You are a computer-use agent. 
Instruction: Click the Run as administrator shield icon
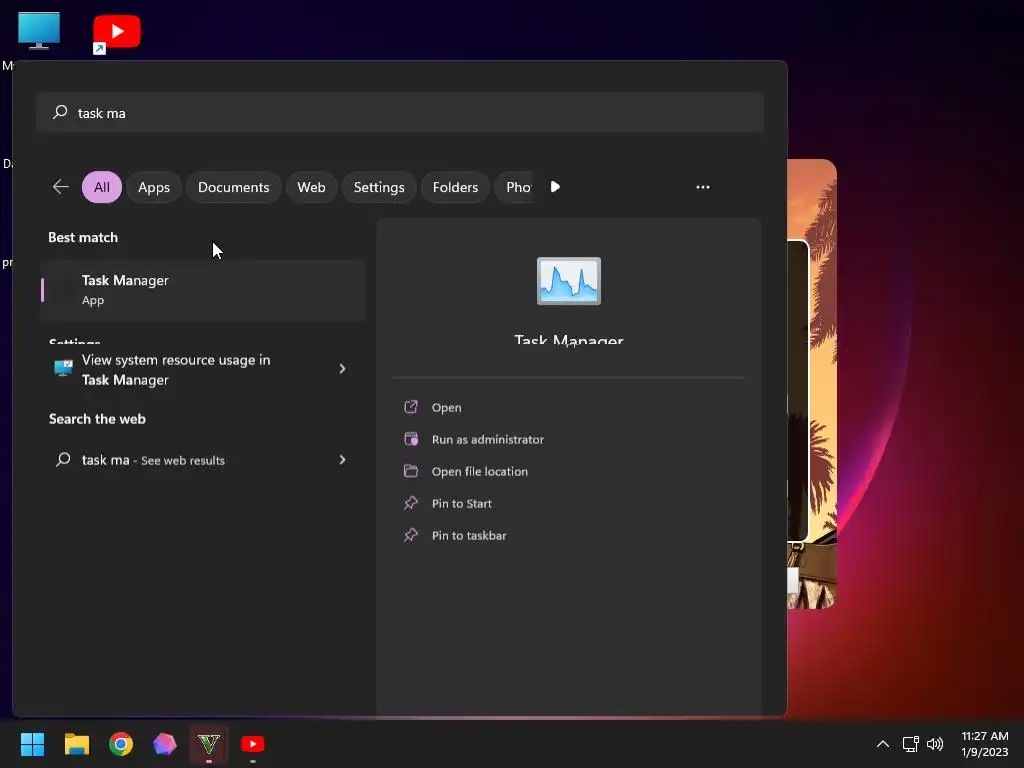(411, 439)
